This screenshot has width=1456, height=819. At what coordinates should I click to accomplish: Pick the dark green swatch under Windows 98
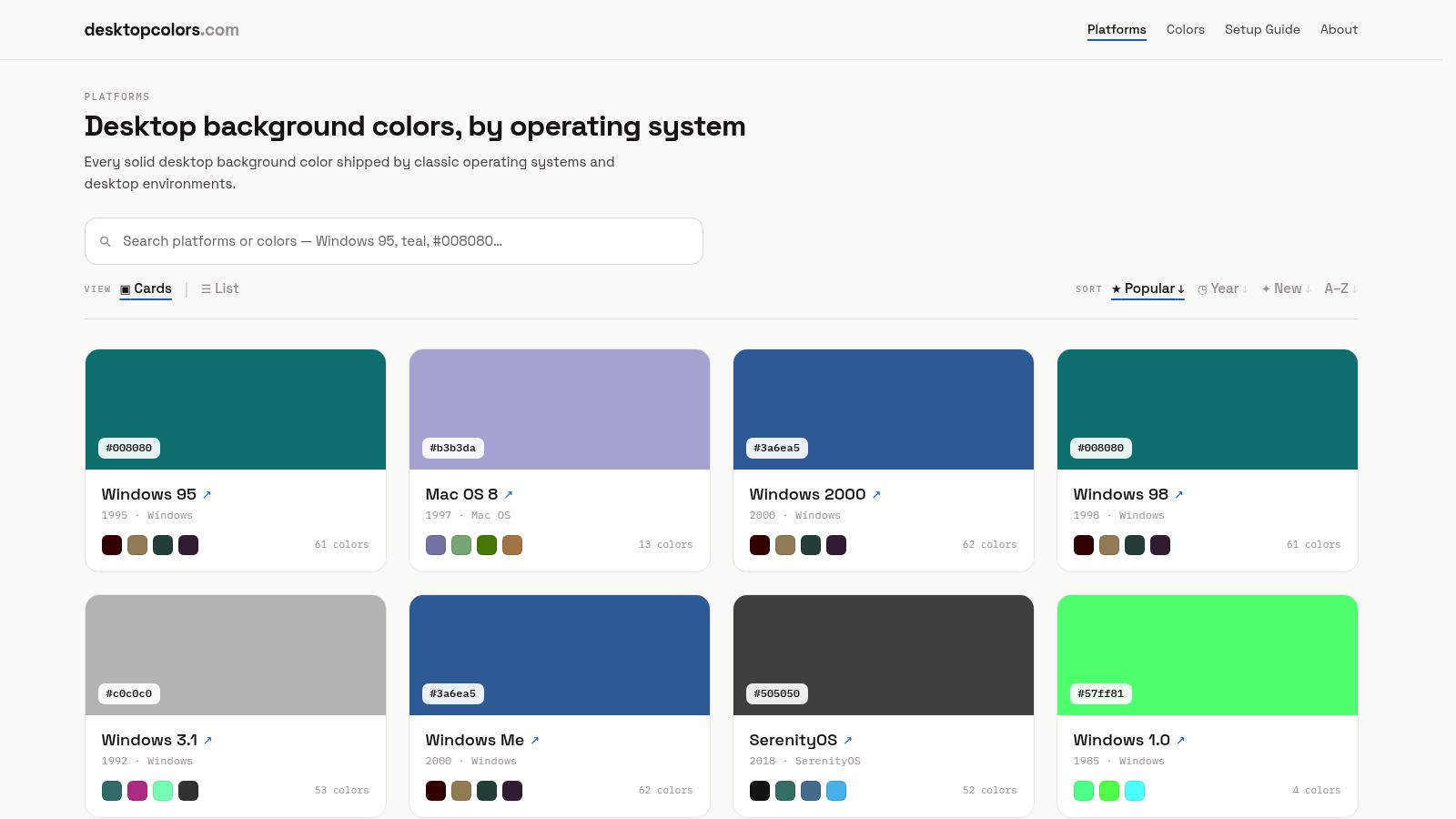(x=1135, y=545)
